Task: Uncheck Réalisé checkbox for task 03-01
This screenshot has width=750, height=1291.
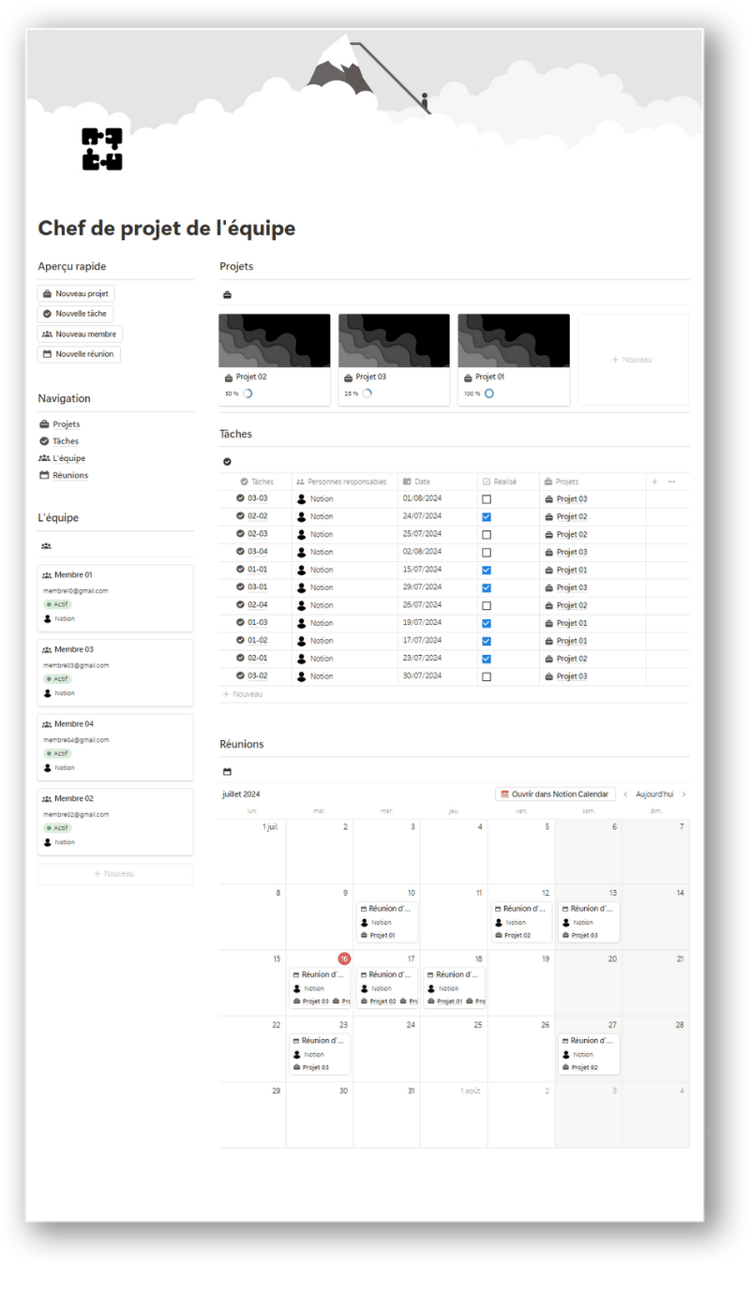Action: (x=487, y=588)
